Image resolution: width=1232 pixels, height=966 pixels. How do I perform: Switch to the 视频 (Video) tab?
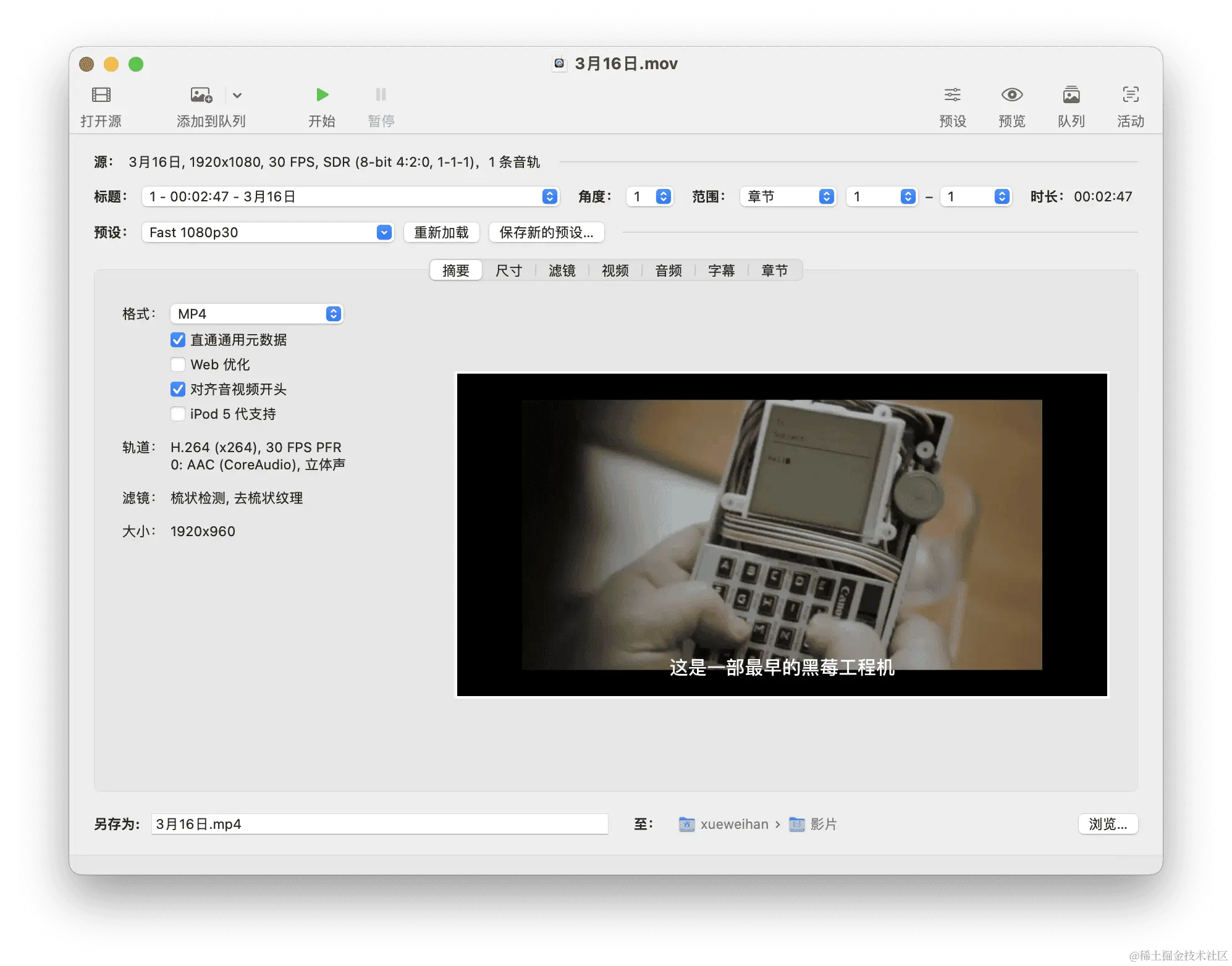tap(615, 270)
